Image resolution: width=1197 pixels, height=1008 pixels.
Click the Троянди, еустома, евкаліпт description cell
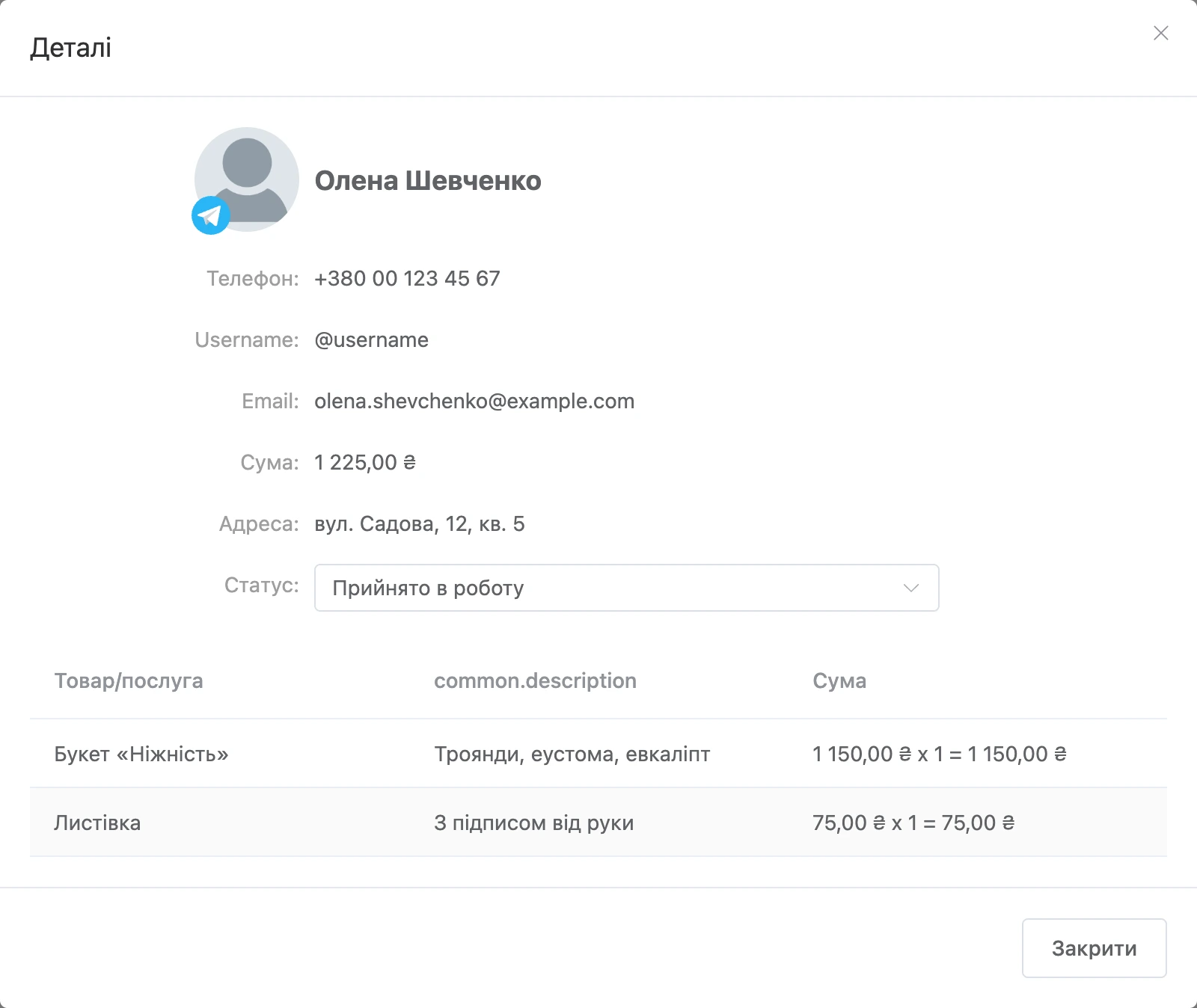[572, 754]
